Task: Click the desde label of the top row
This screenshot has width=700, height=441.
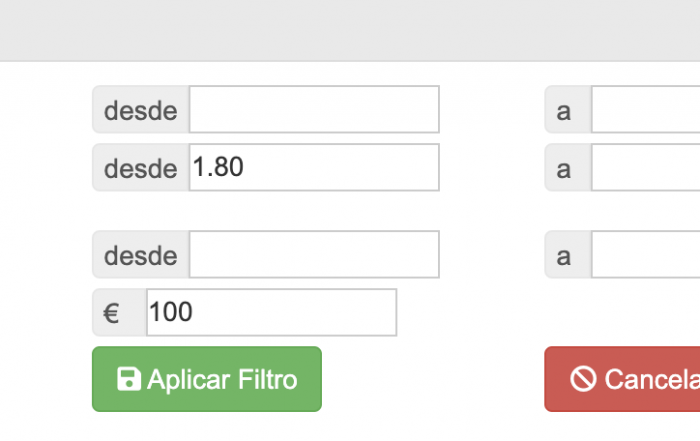Action: (141, 109)
